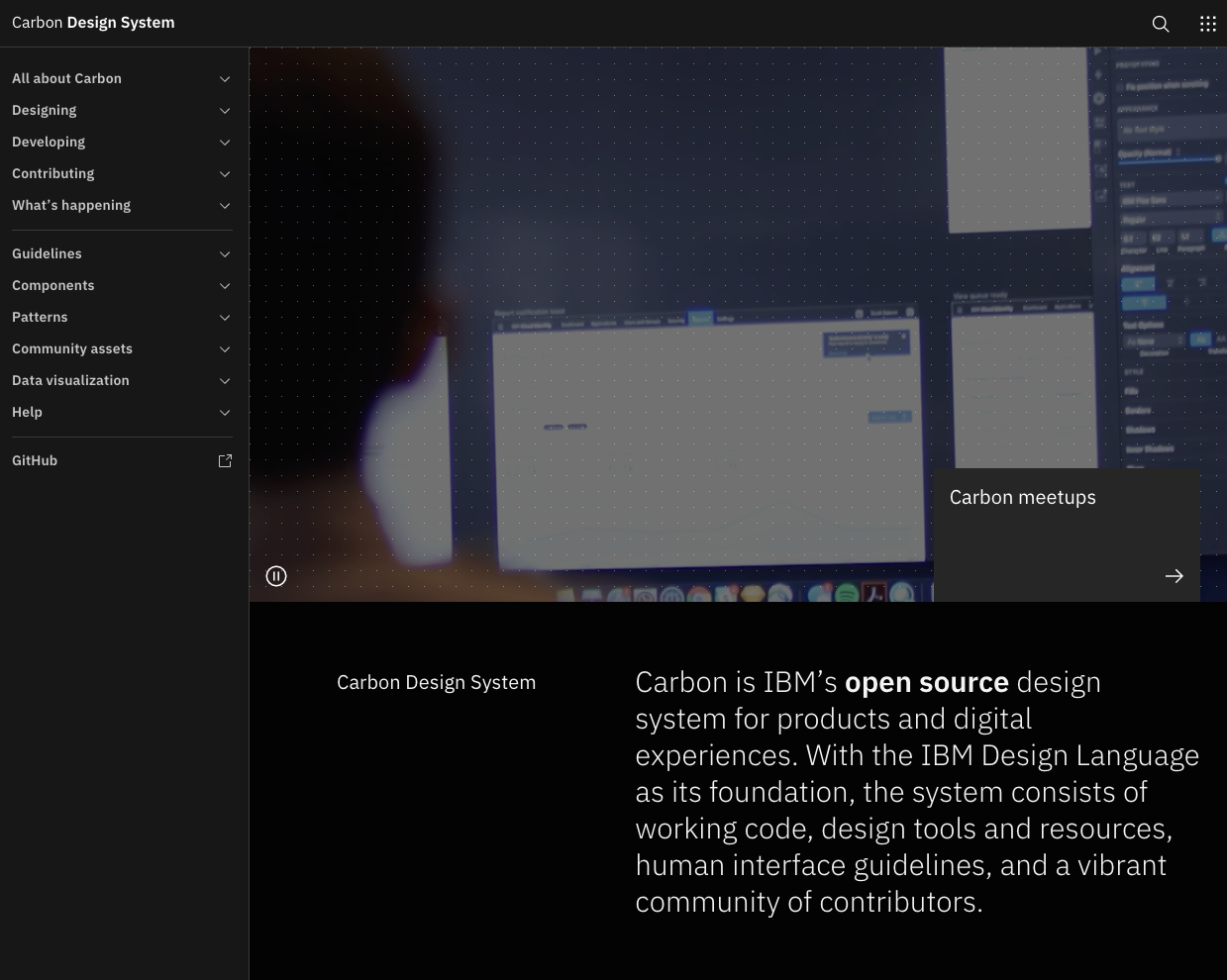Expand the What's happening chevron
Viewport: 1227px width, 980px height.
tap(225, 206)
